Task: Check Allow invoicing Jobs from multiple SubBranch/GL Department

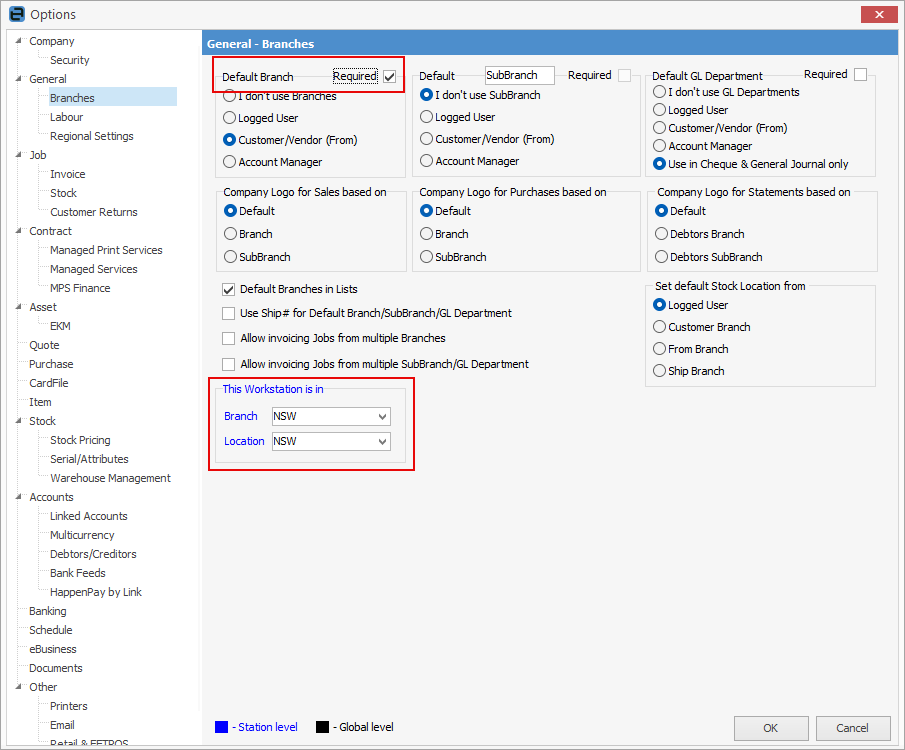Action: [x=229, y=364]
